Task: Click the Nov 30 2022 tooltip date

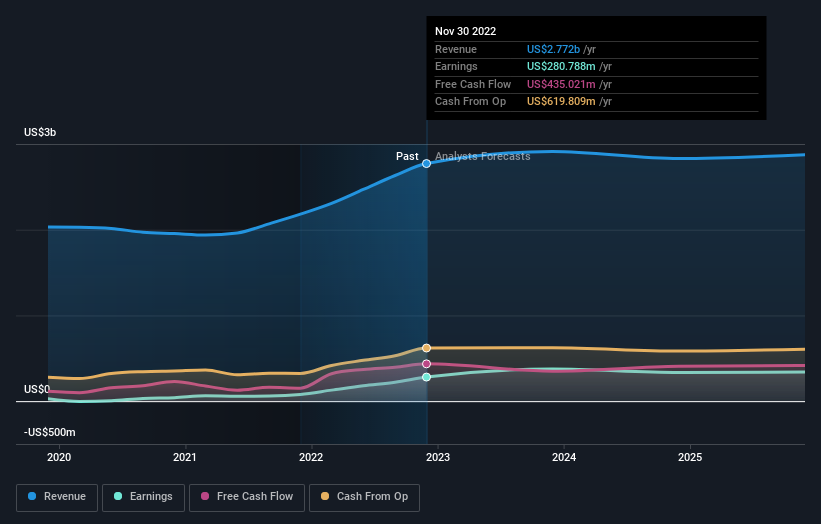Action: (x=465, y=31)
